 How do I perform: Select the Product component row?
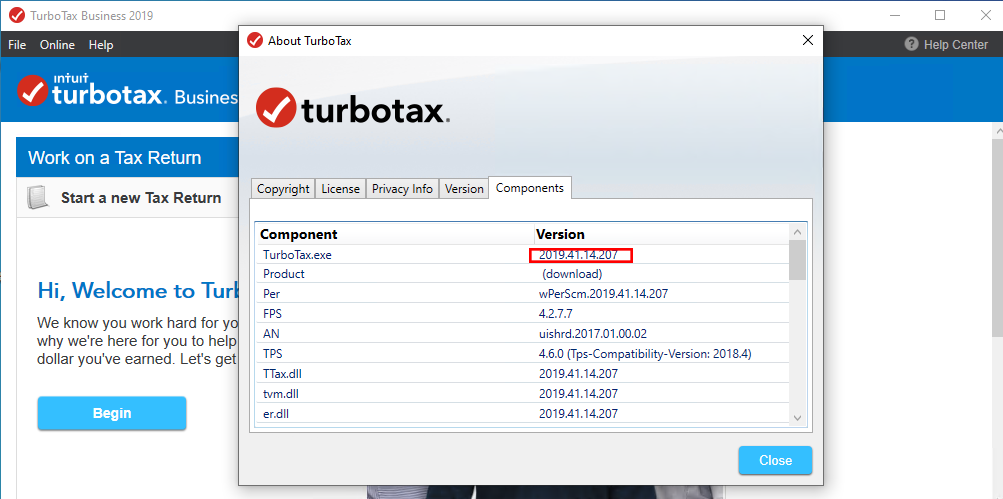(x=523, y=274)
